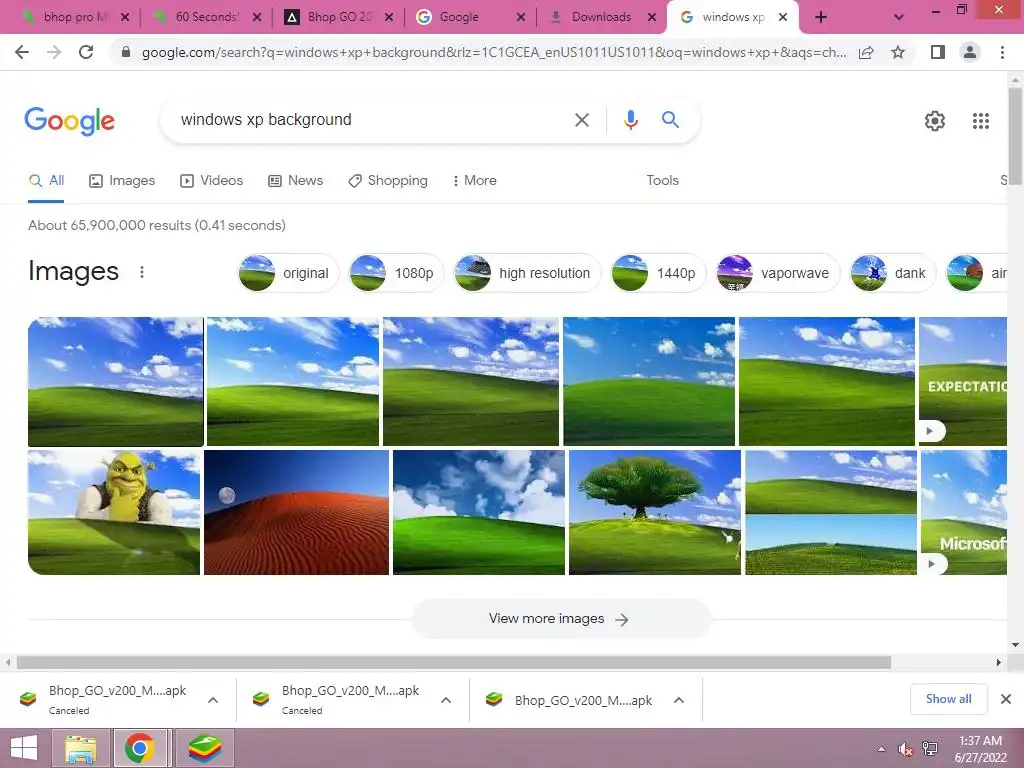1024x768 pixels.
Task: Select the All results tab
Action: pos(46,180)
